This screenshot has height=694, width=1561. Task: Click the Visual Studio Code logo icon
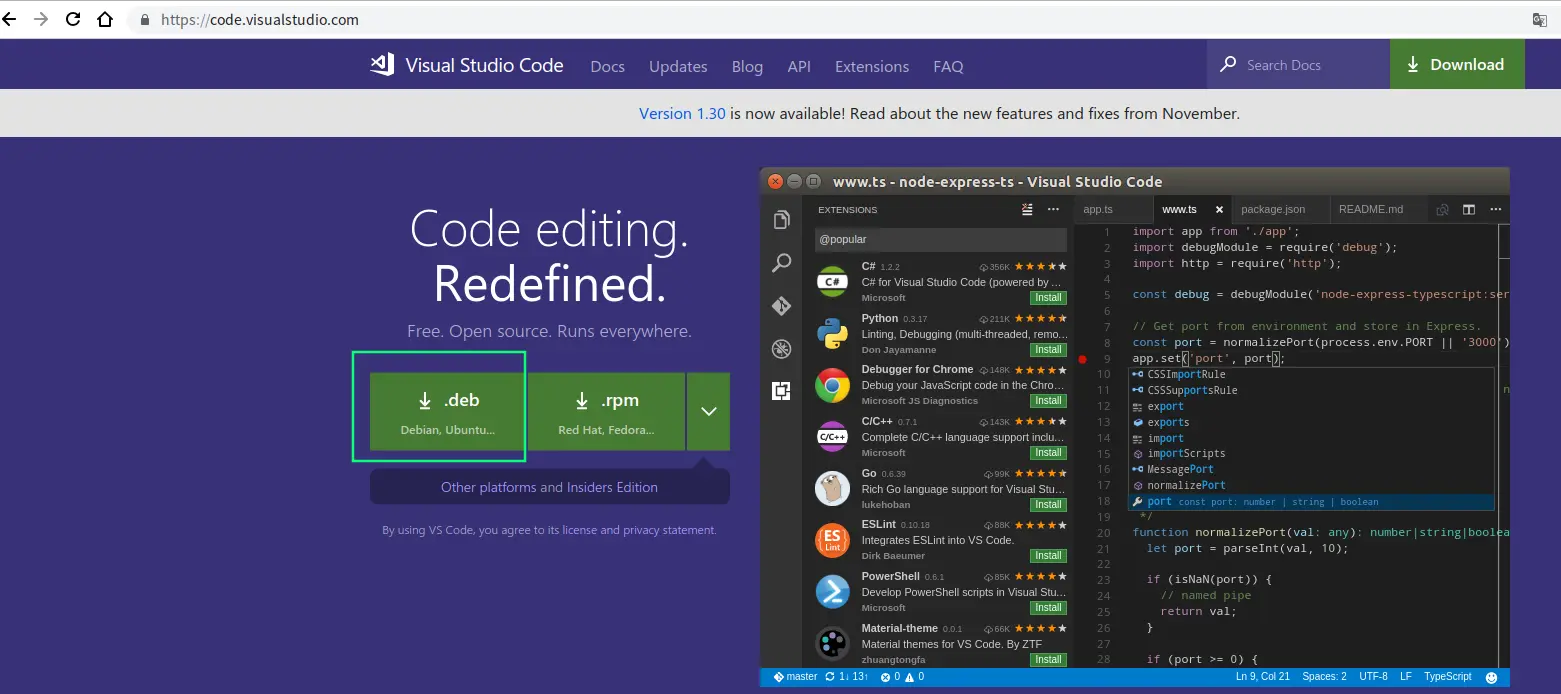coord(382,65)
